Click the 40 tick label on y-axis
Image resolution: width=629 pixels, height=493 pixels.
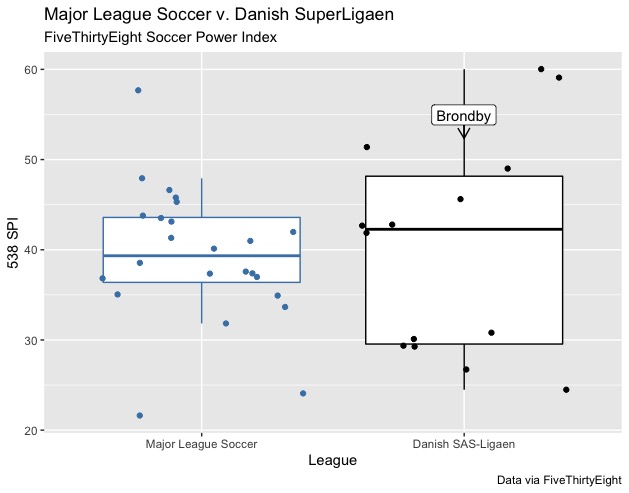click(x=32, y=250)
